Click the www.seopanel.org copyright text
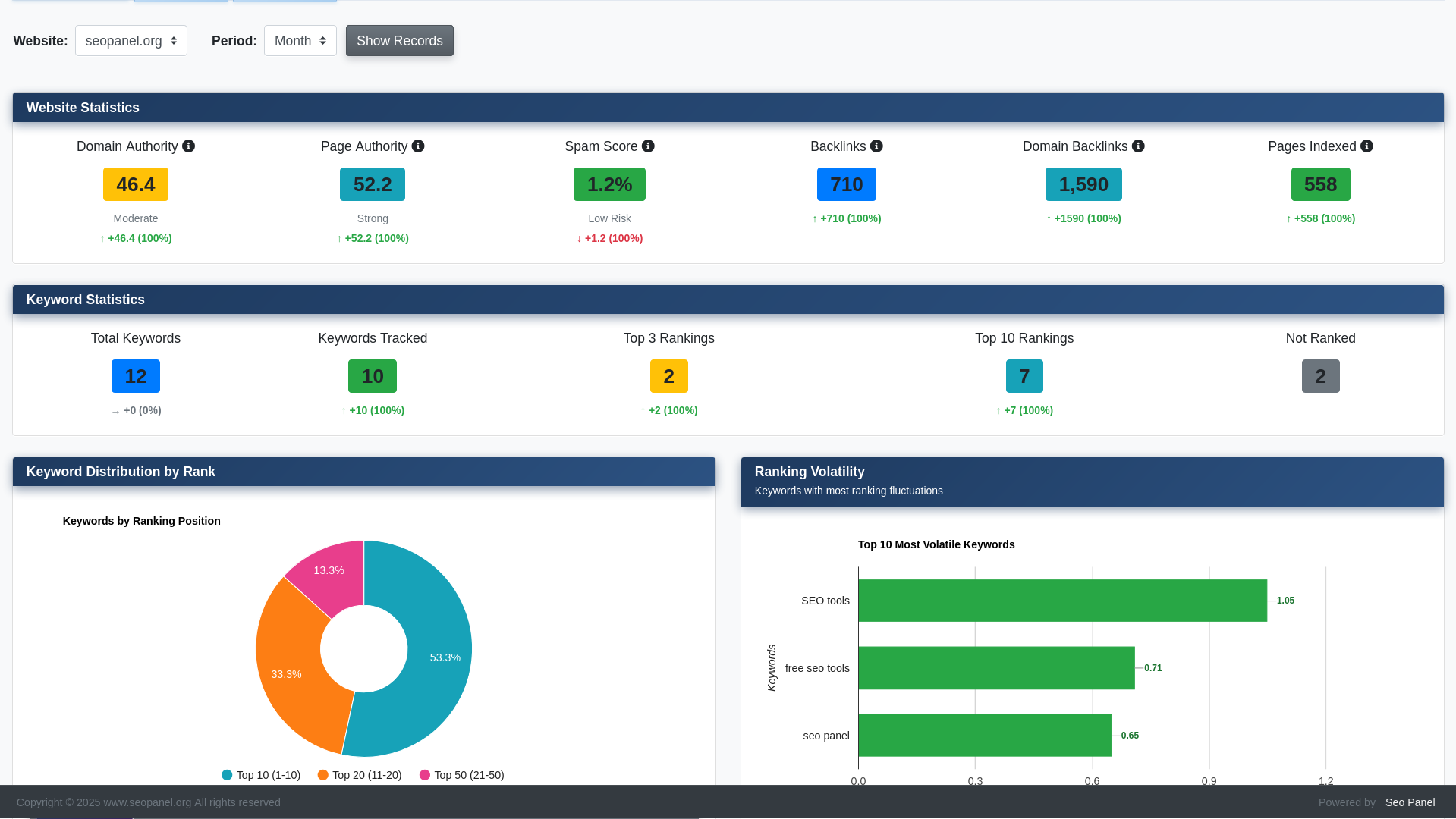Image resolution: width=1456 pixels, height=819 pixels. [146, 802]
